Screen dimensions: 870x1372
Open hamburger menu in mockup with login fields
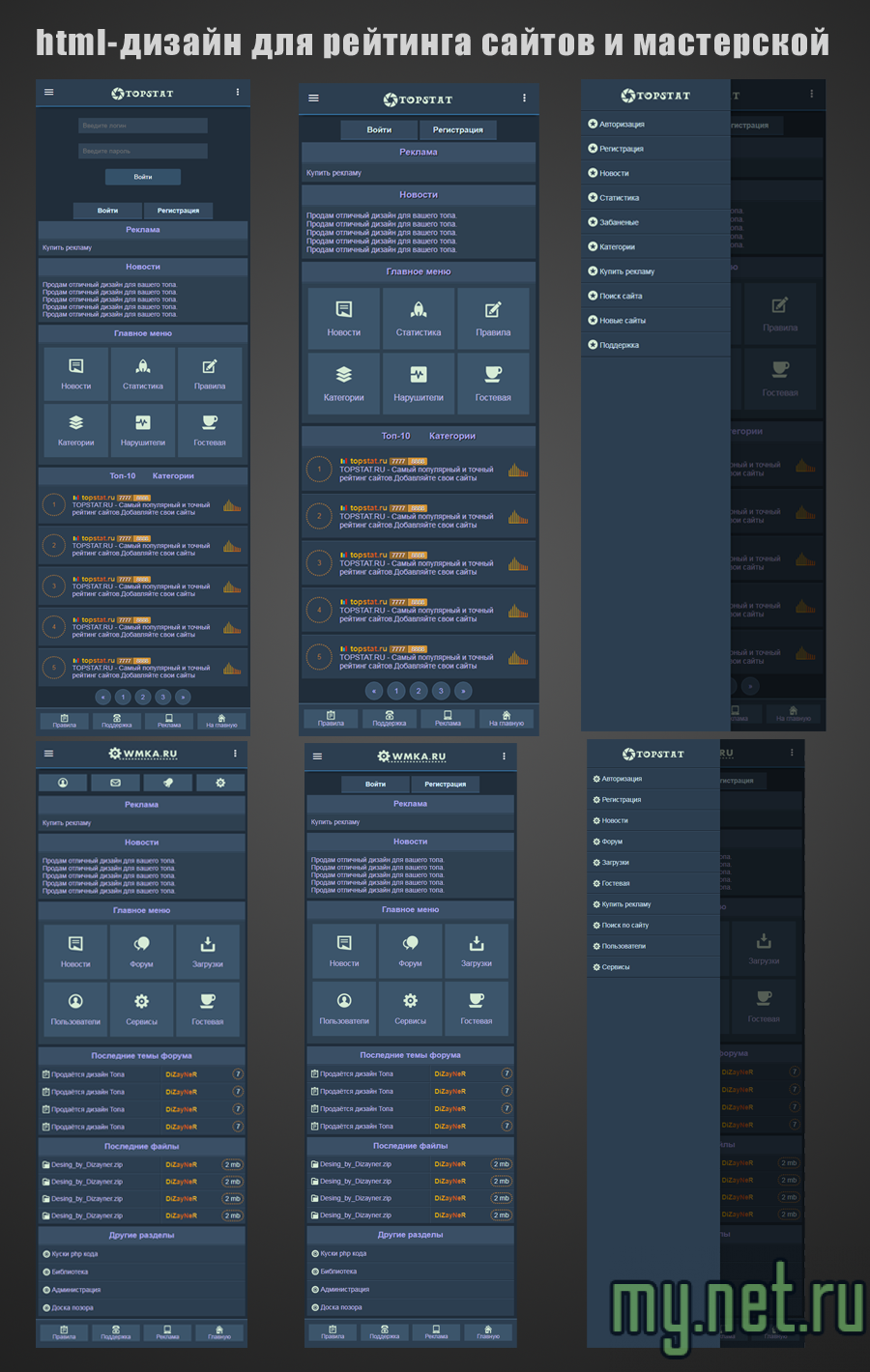49,93
